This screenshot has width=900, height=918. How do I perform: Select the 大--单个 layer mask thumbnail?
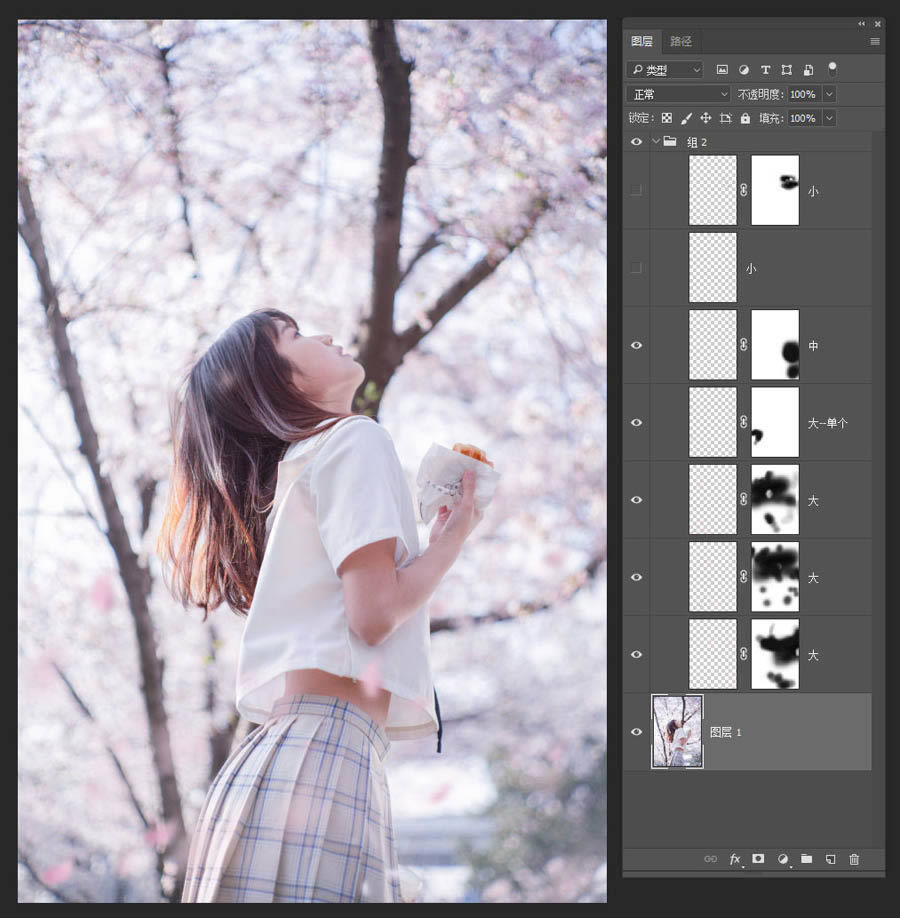pos(775,422)
